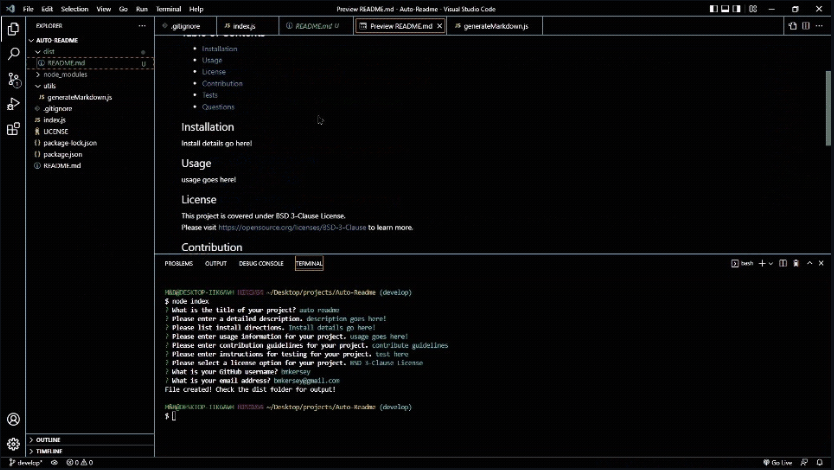Open the Run and Debug view

[13, 104]
